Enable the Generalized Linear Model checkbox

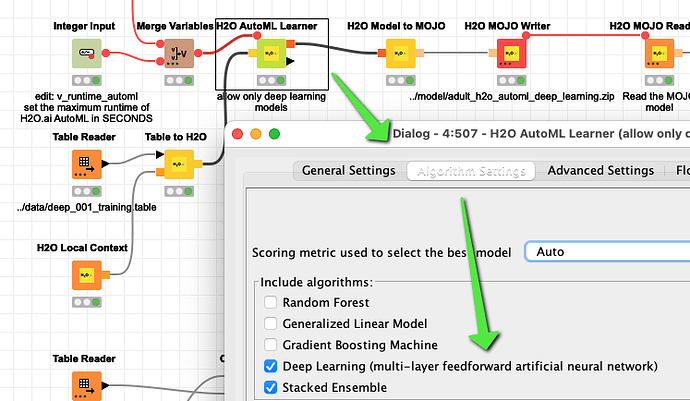point(271,324)
